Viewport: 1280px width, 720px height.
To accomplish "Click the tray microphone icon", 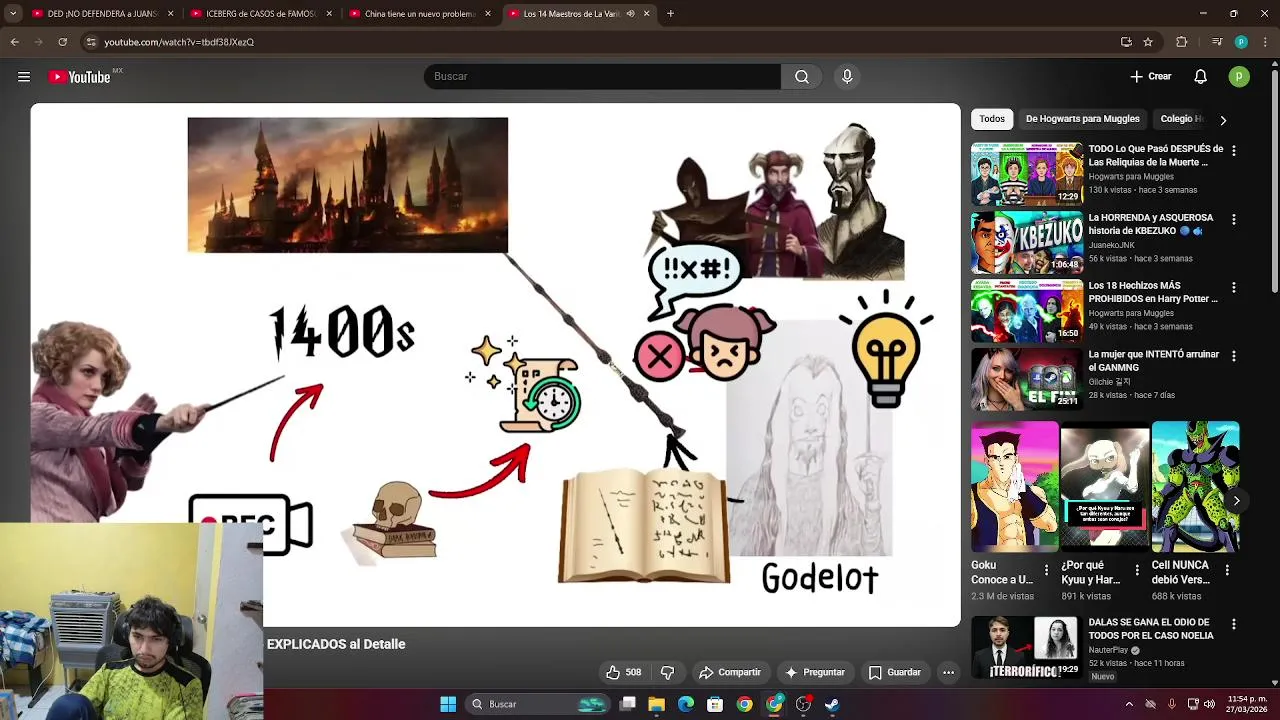I will 1172,704.
